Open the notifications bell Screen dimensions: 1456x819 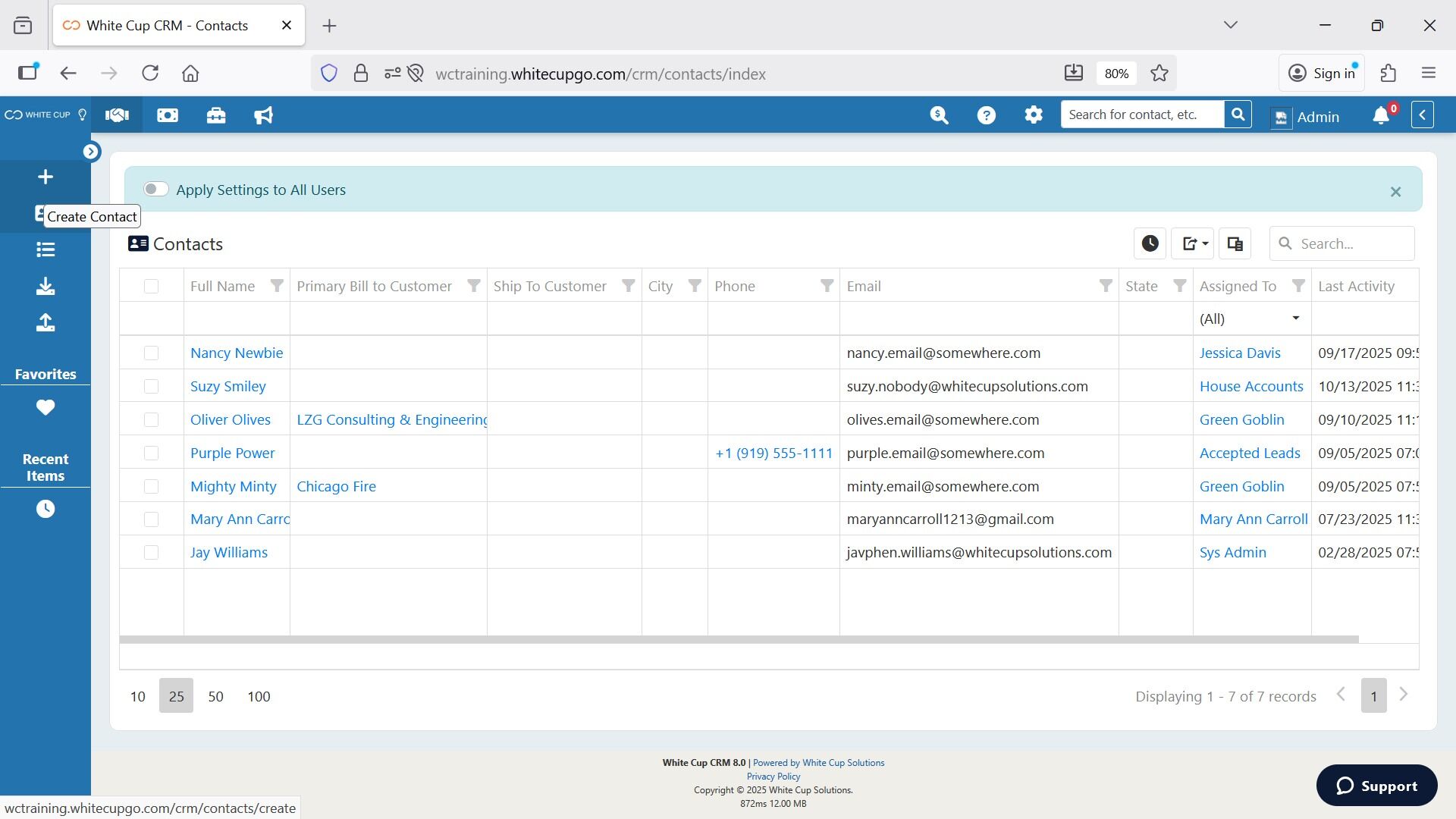[x=1382, y=115]
